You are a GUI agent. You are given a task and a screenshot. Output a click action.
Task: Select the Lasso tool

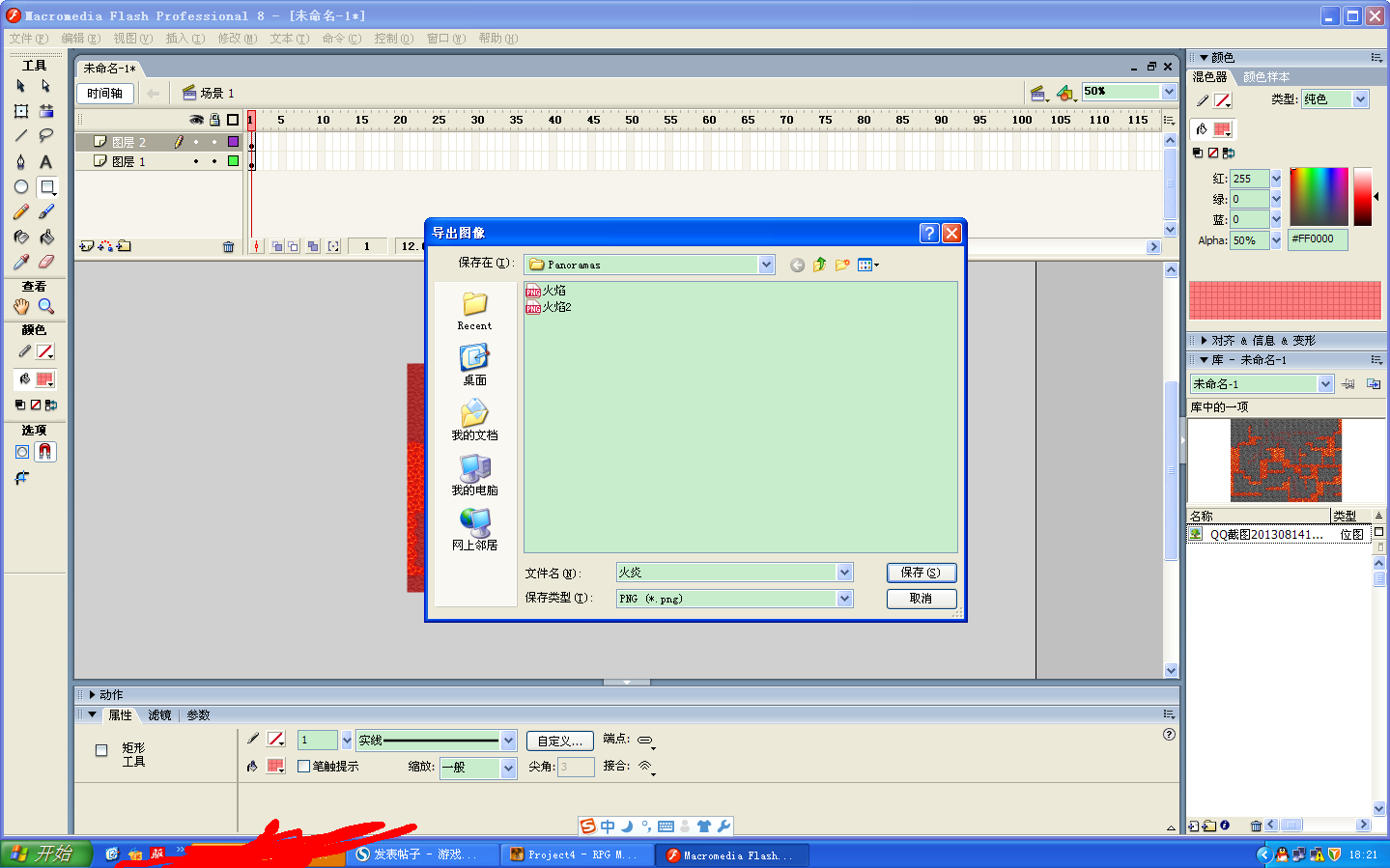pyautogui.click(x=46, y=136)
